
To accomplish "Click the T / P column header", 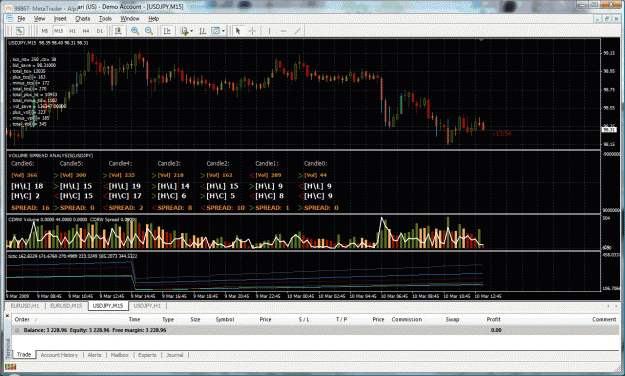I will 342,319.
